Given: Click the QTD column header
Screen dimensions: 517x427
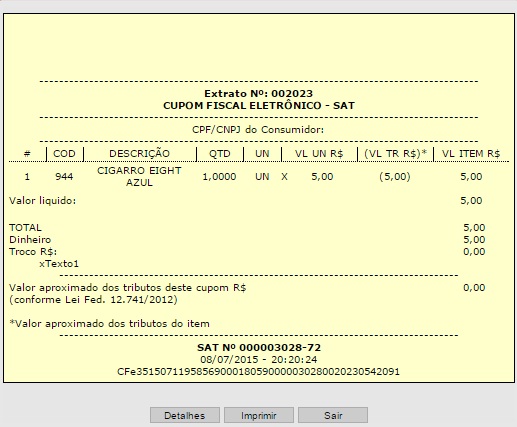Looking at the screenshot, I should pyautogui.click(x=220, y=154).
